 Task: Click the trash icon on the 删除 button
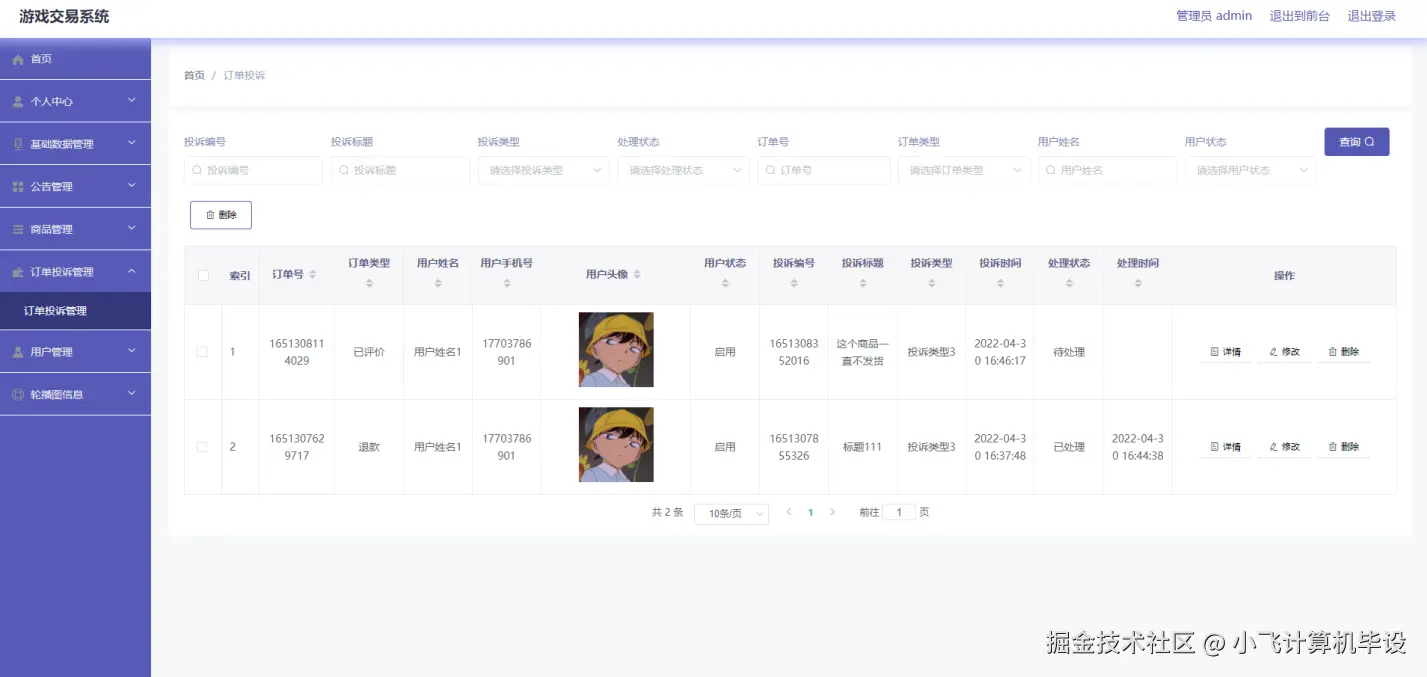pyautogui.click(x=210, y=214)
